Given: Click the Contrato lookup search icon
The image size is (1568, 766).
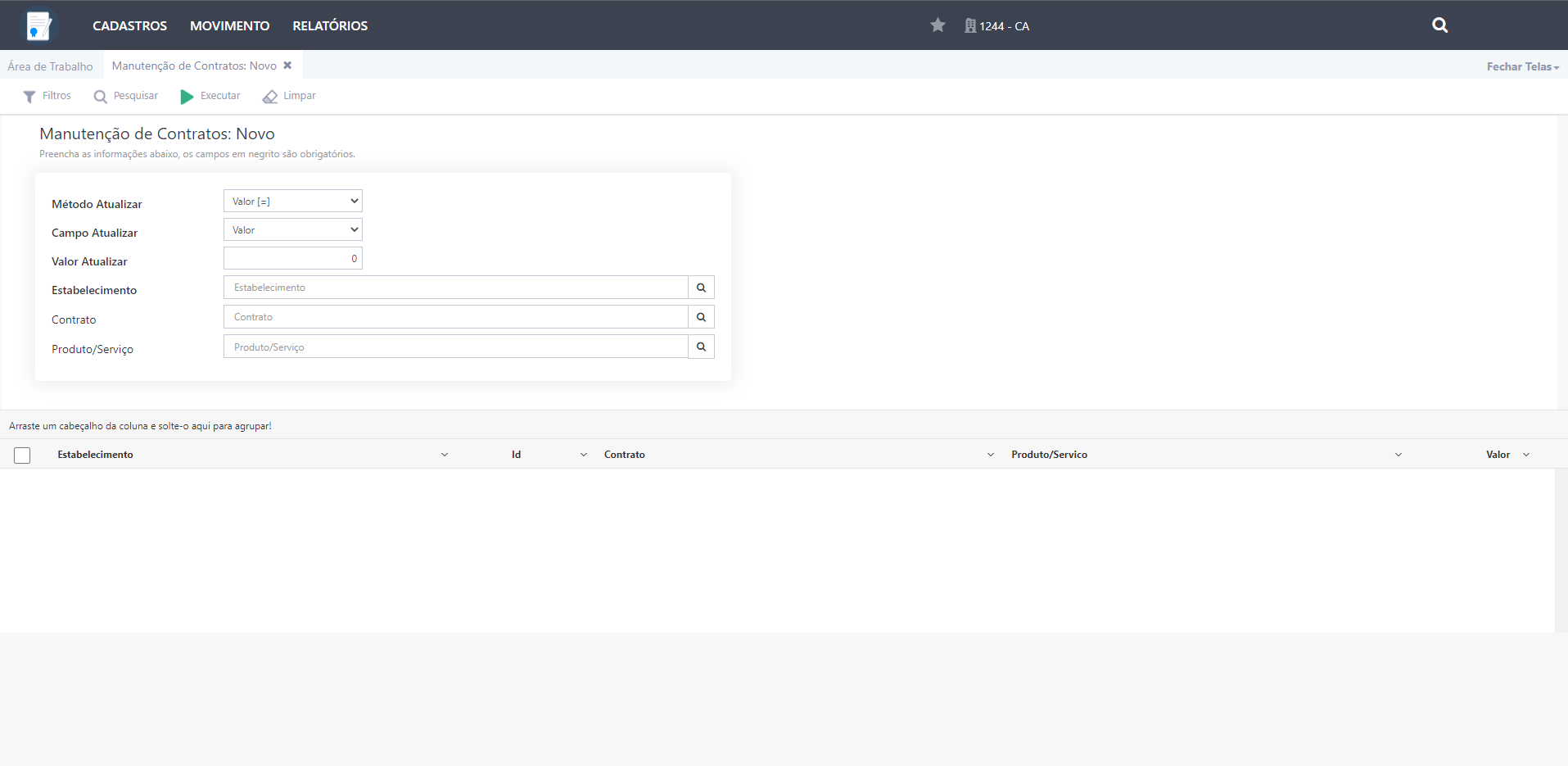Looking at the screenshot, I should (702, 317).
